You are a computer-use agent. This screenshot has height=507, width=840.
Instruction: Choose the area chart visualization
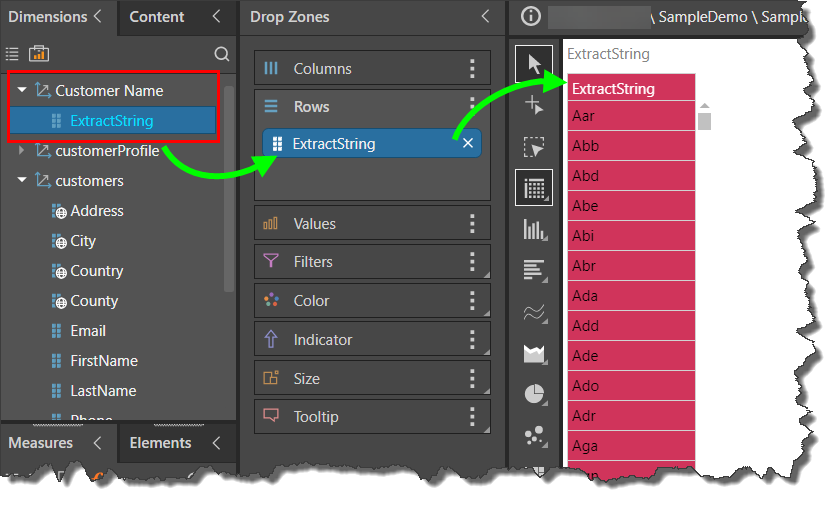pyautogui.click(x=534, y=354)
